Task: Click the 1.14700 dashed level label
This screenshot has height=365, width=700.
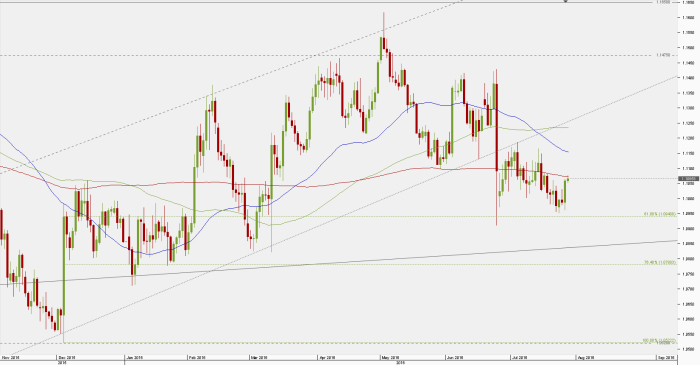Action: pos(663,55)
